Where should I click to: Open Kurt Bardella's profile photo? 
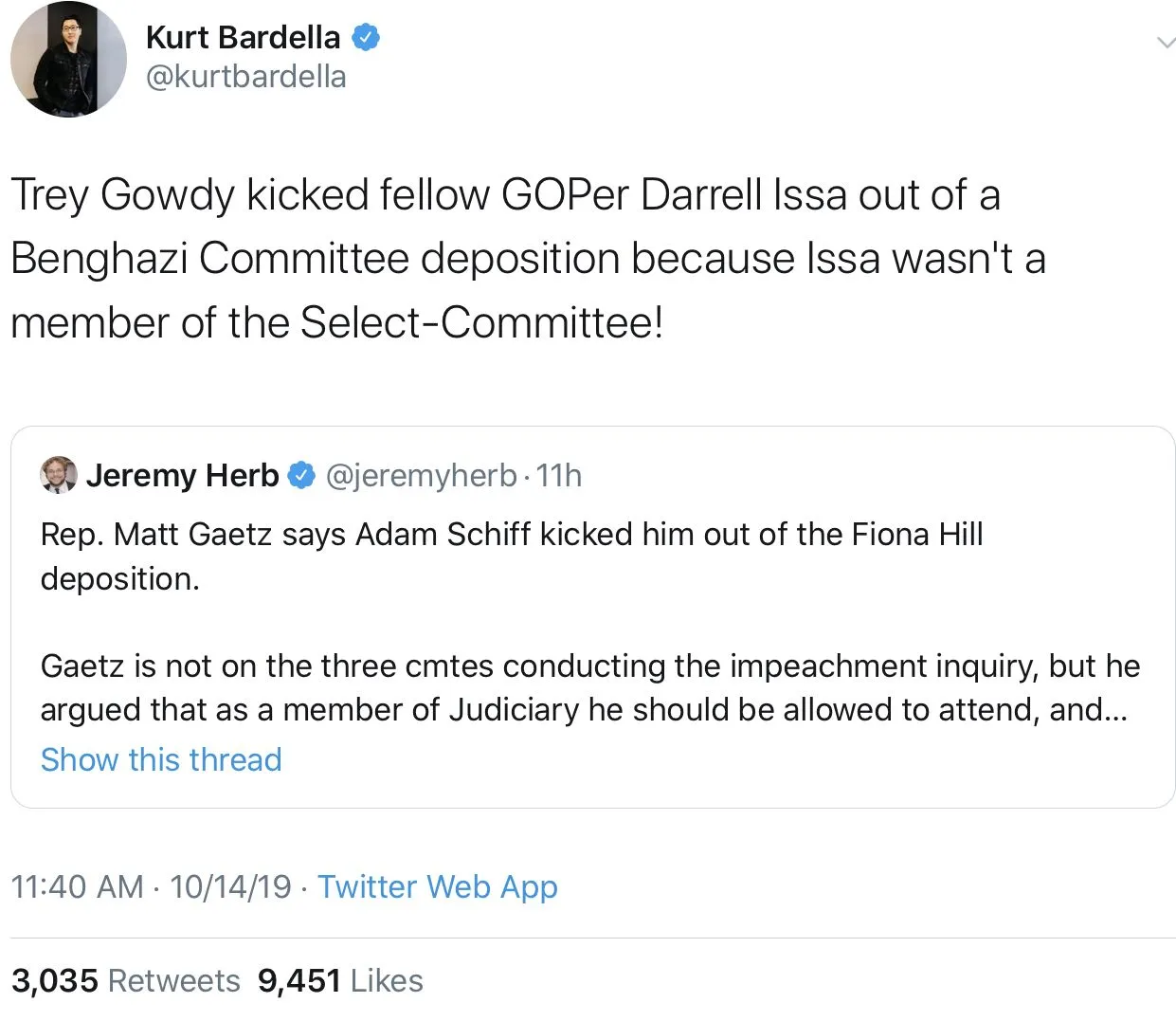pyautogui.click(x=68, y=59)
